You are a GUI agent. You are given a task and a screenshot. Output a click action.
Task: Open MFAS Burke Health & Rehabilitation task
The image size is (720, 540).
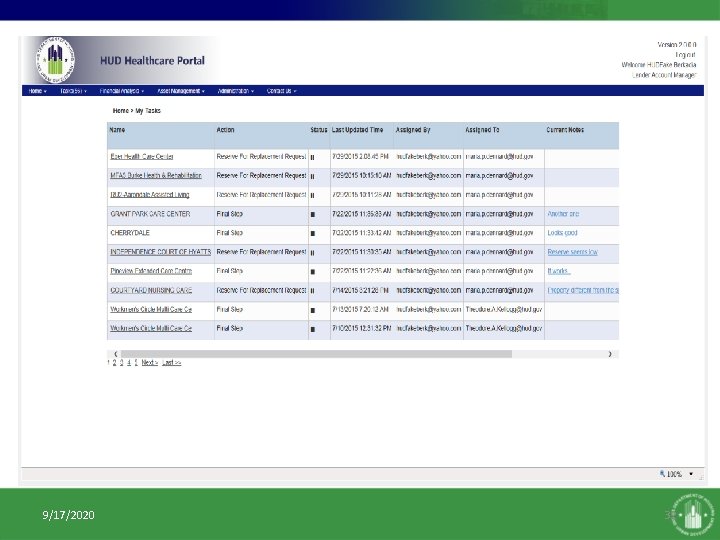(156, 175)
